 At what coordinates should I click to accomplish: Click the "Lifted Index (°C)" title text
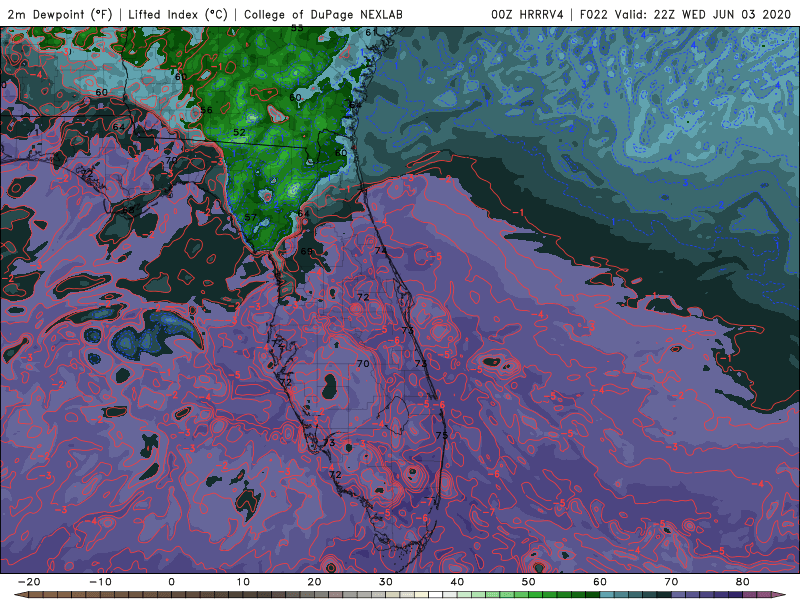pyautogui.click(x=178, y=14)
